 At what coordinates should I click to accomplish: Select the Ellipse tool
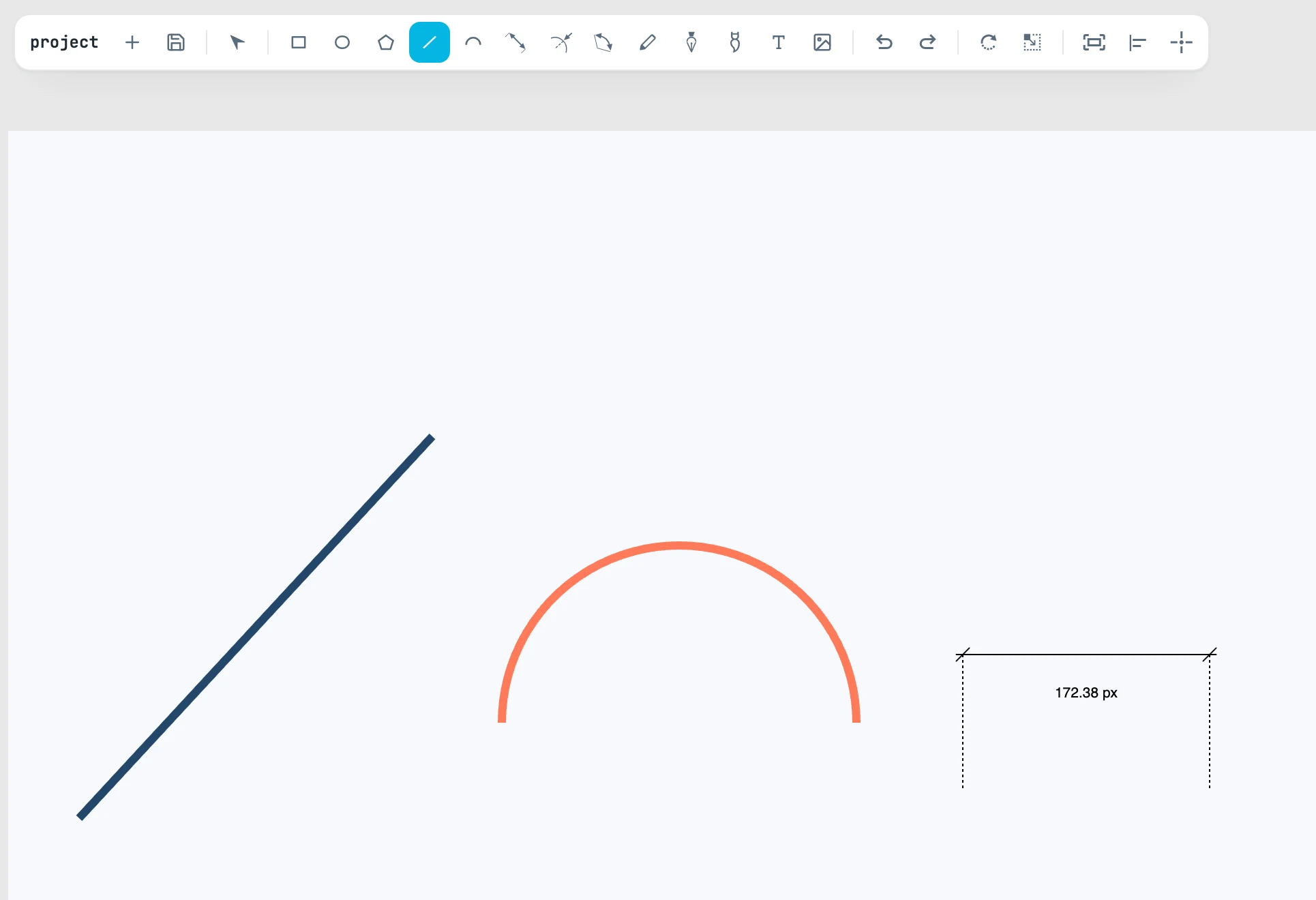point(342,42)
